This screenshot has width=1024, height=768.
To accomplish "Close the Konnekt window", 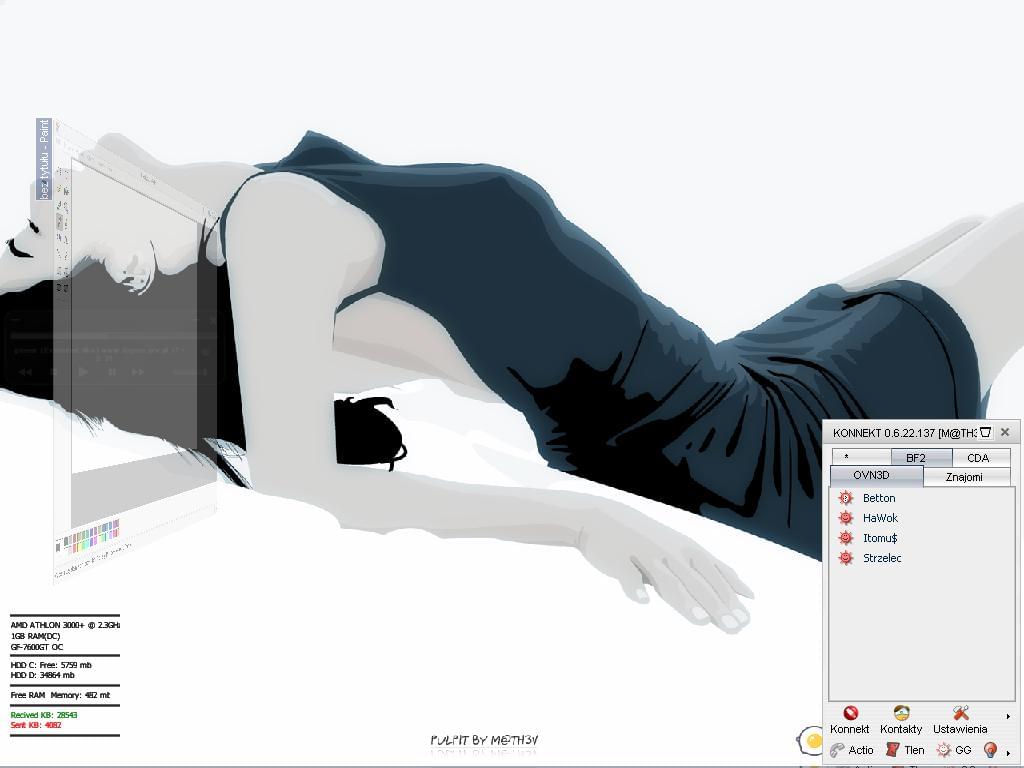I will pos(1005,432).
